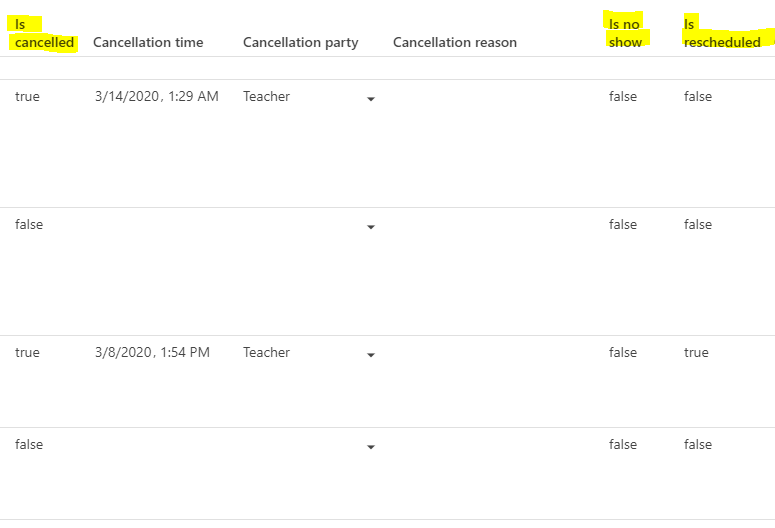The width and height of the screenshot is (775, 528).
Task: Click the Is no show column header
Action: coord(625,33)
